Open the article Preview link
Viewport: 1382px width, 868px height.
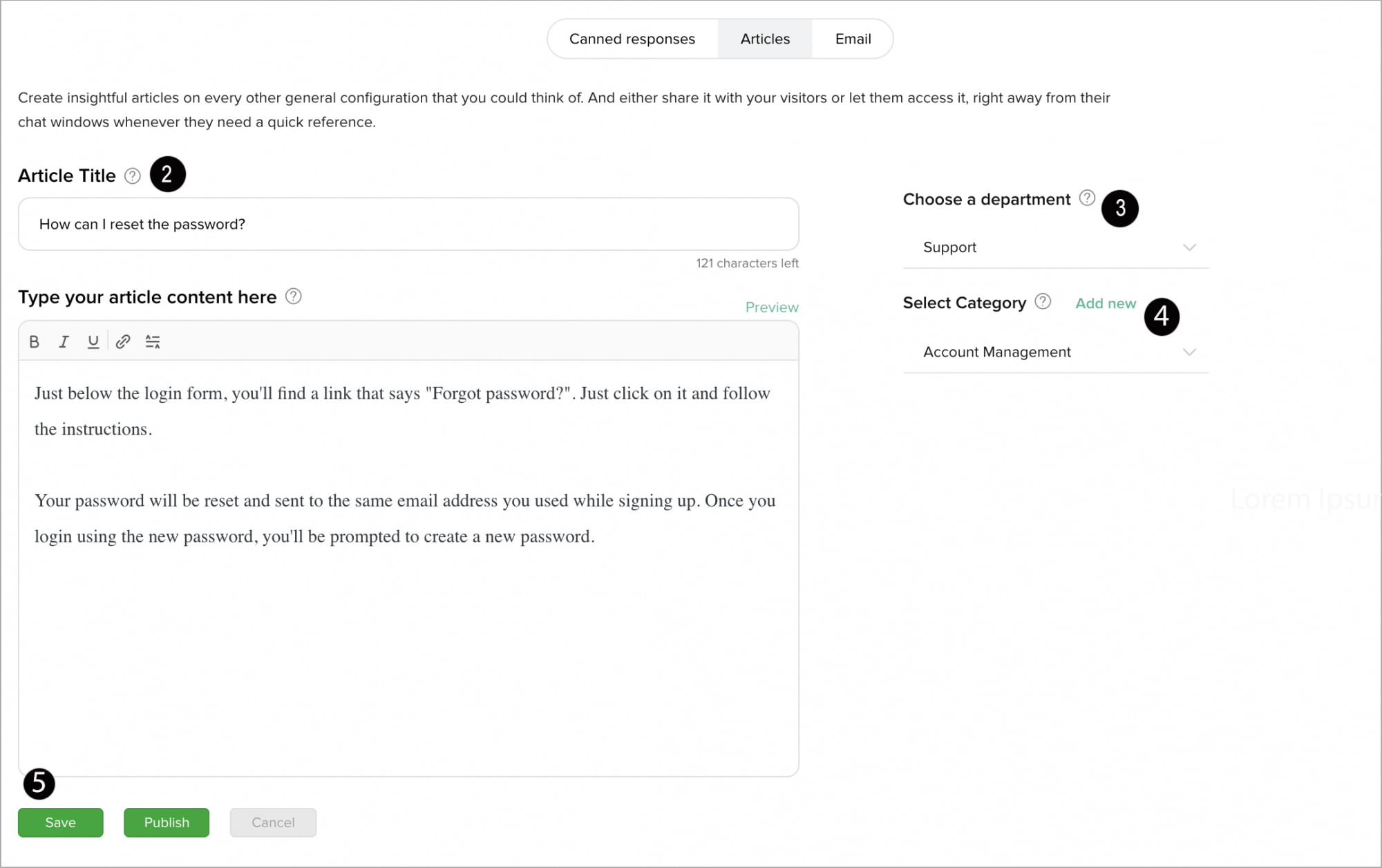771,308
